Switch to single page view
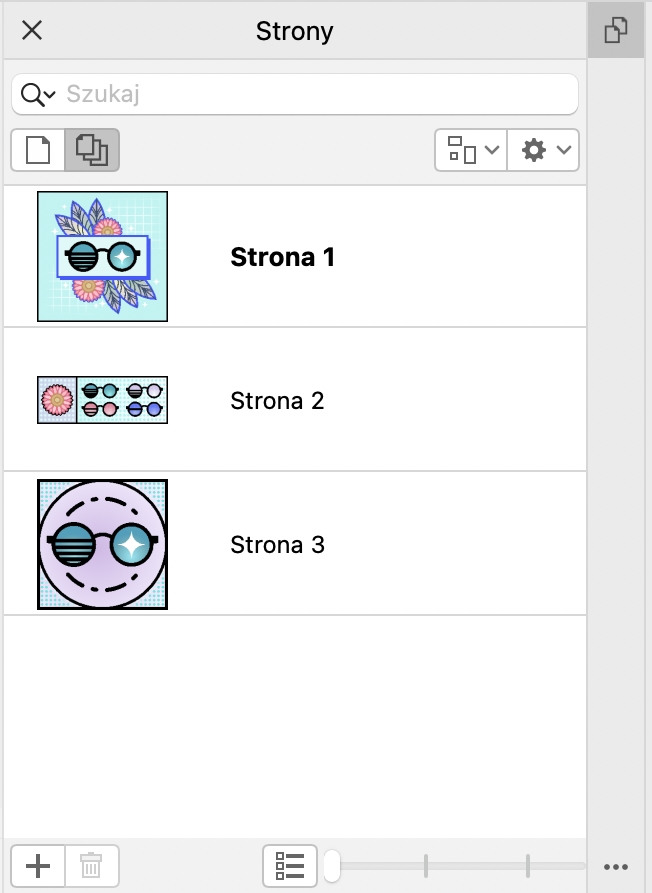 click(38, 150)
